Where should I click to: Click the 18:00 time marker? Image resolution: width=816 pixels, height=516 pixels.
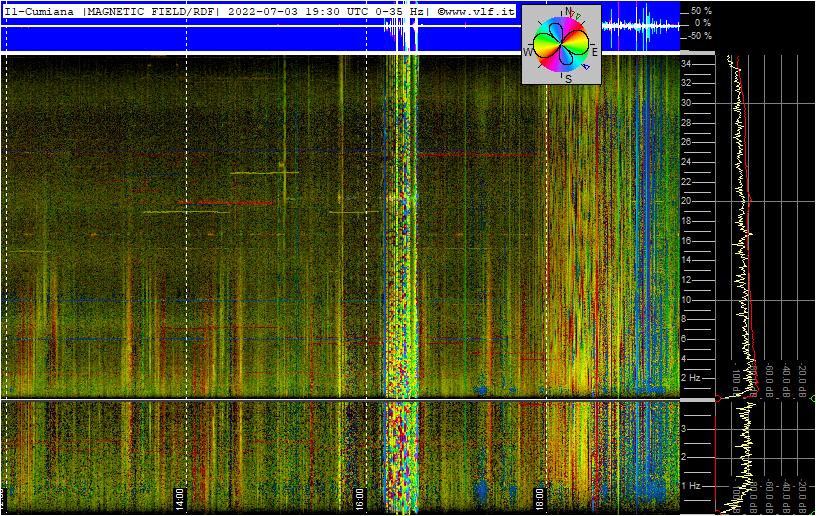click(x=539, y=498)
